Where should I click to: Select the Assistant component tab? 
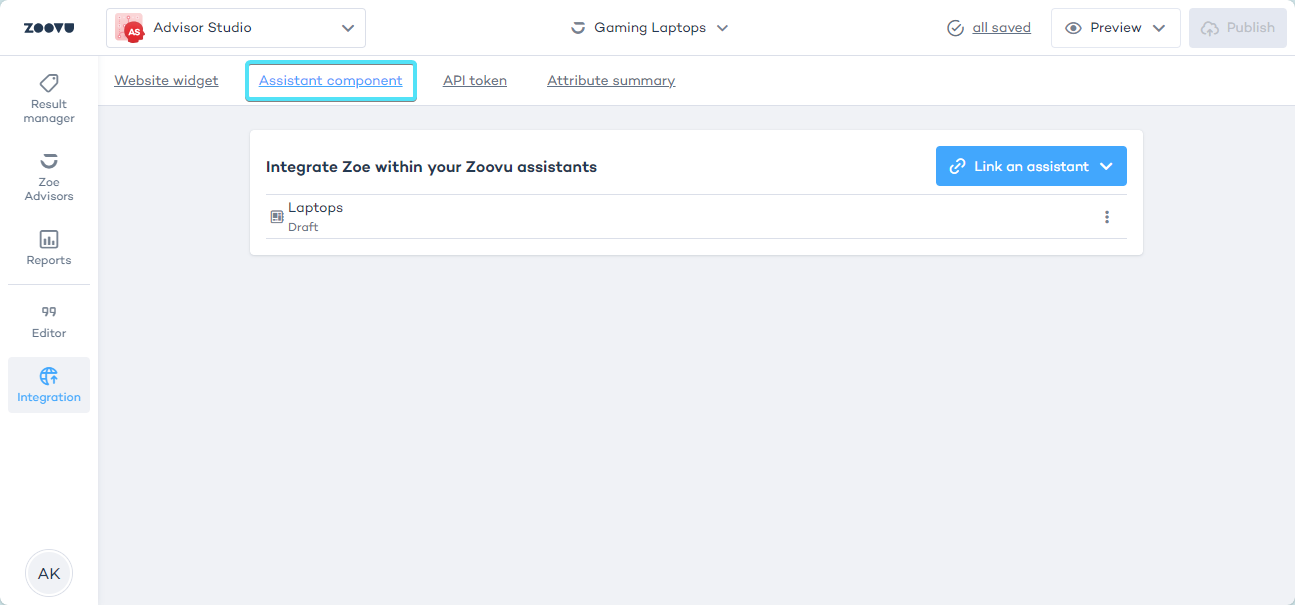(x=331, y=80)
